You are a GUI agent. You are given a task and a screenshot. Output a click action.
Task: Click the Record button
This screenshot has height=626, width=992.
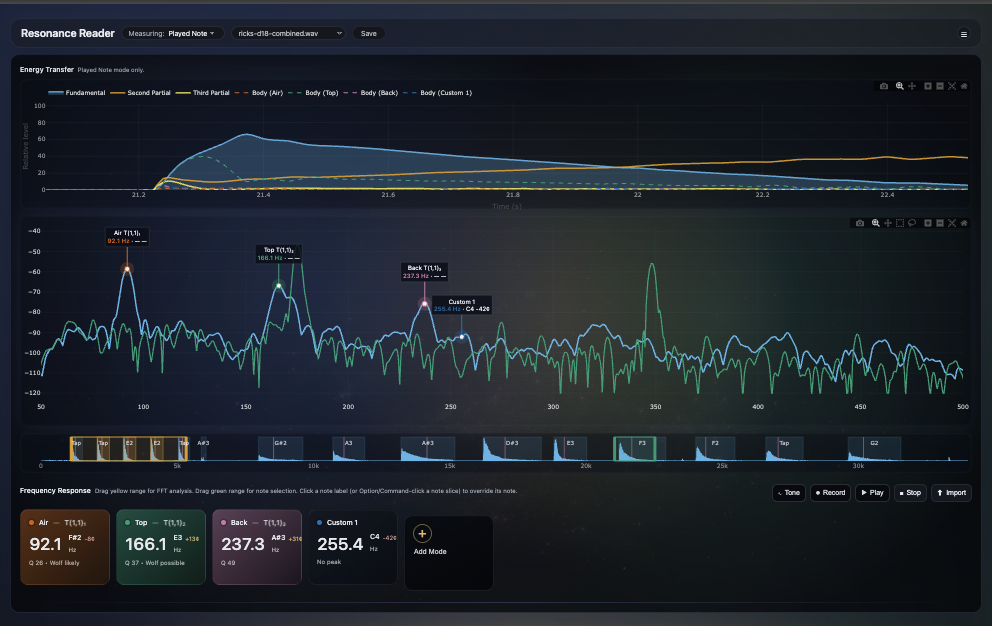(x=831, y=493)
